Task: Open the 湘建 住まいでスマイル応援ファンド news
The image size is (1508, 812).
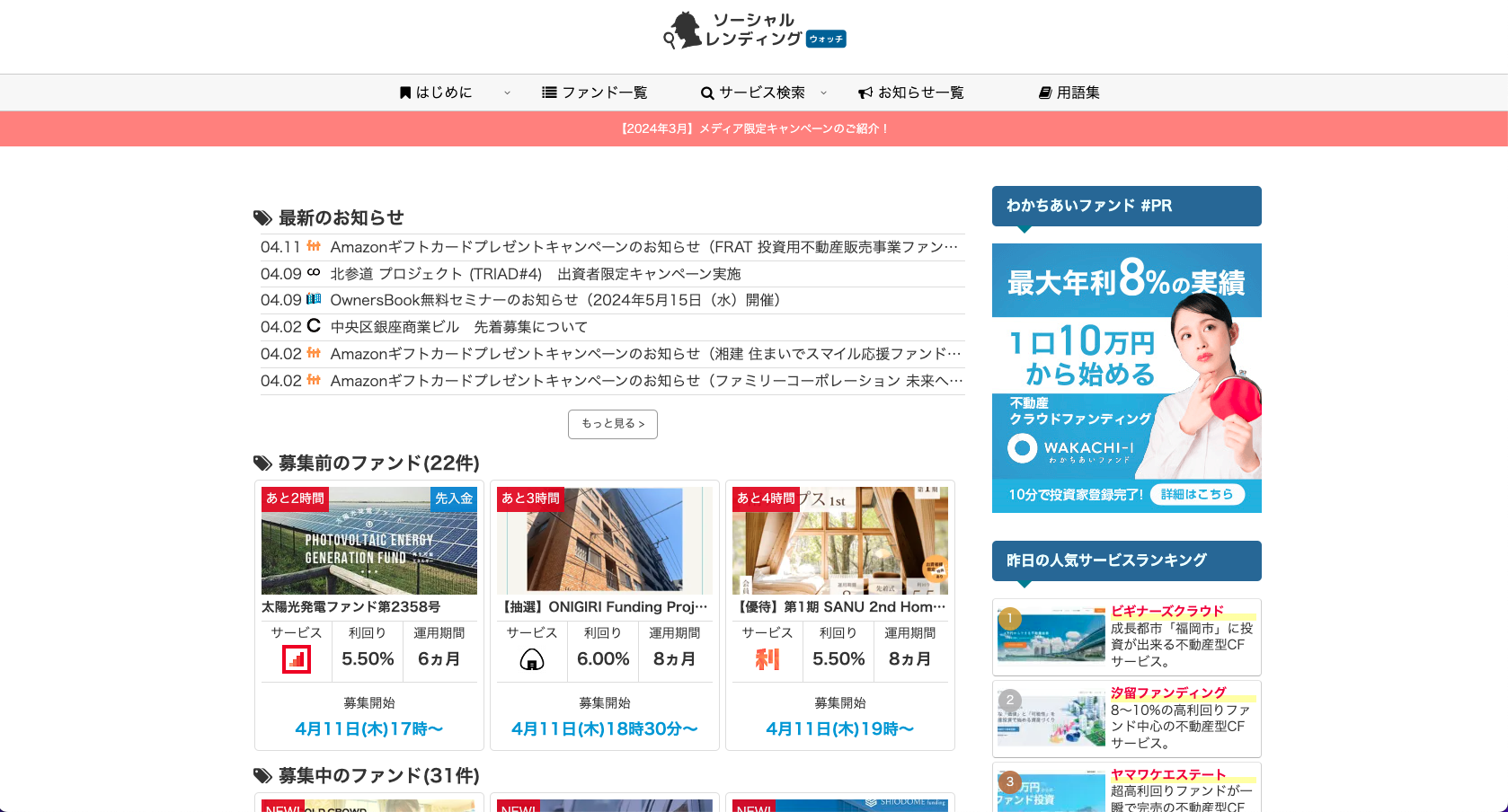Action: click(x=645, y=354)
